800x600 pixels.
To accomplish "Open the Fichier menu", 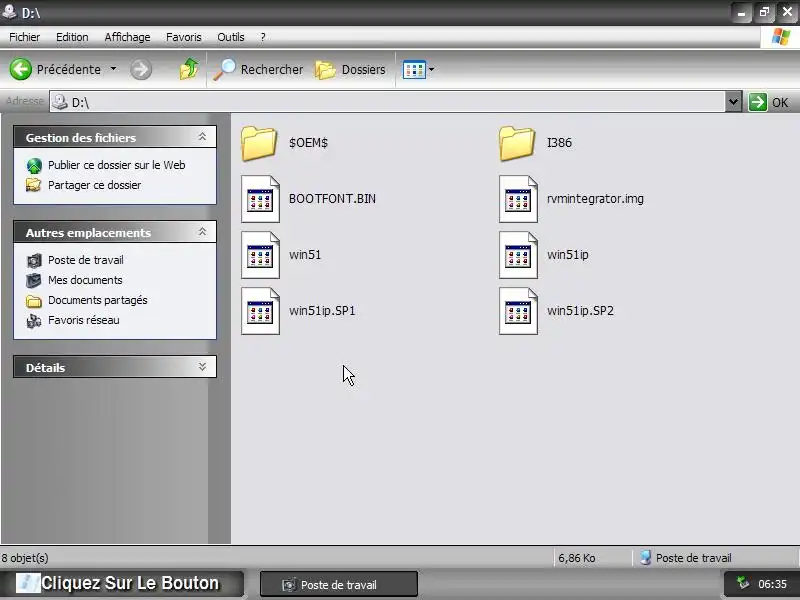I will [24, 37].
